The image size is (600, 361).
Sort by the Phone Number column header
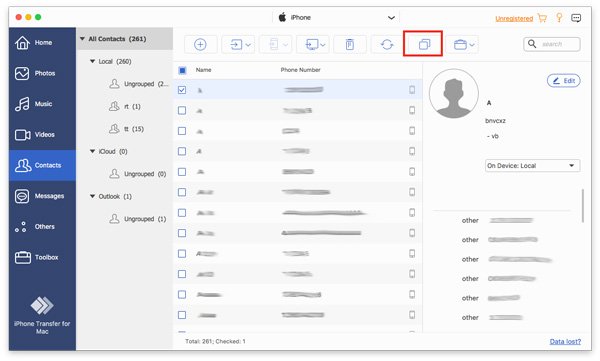300,70
